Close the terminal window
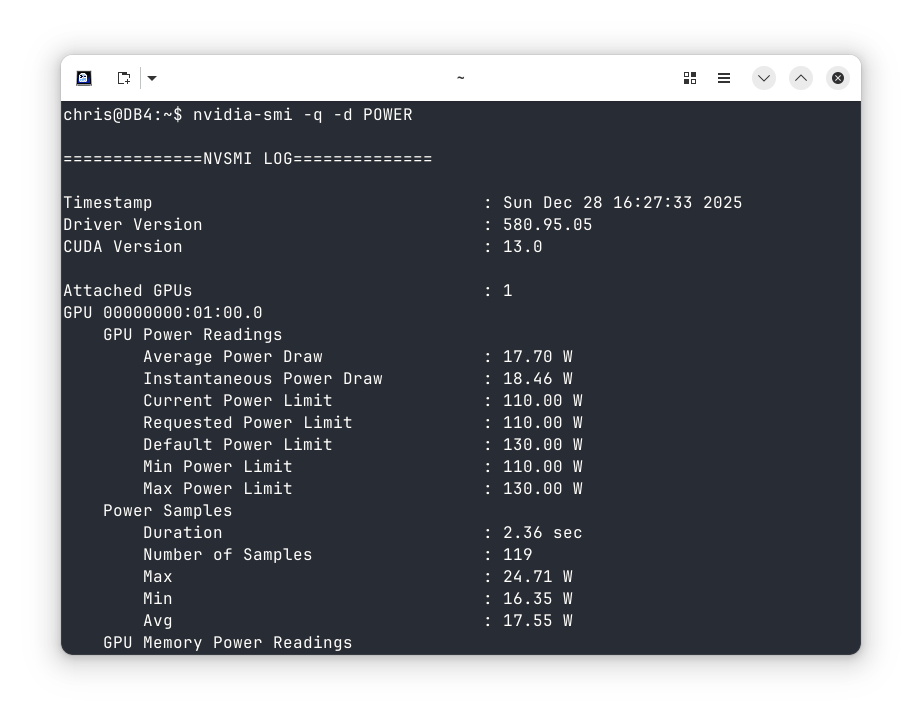 point(838,78)
